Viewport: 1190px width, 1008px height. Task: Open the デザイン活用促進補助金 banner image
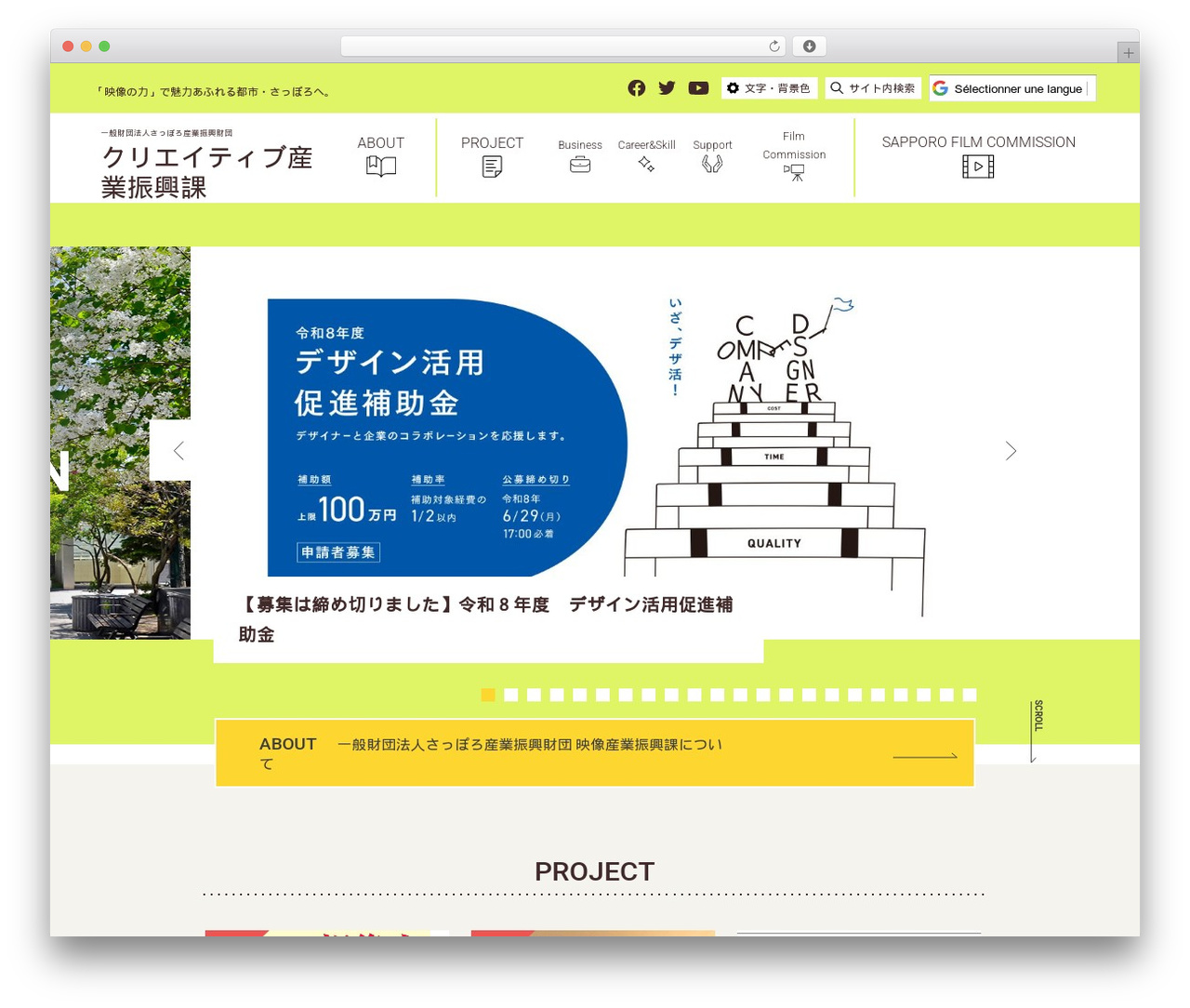click(x=595, y=443)
